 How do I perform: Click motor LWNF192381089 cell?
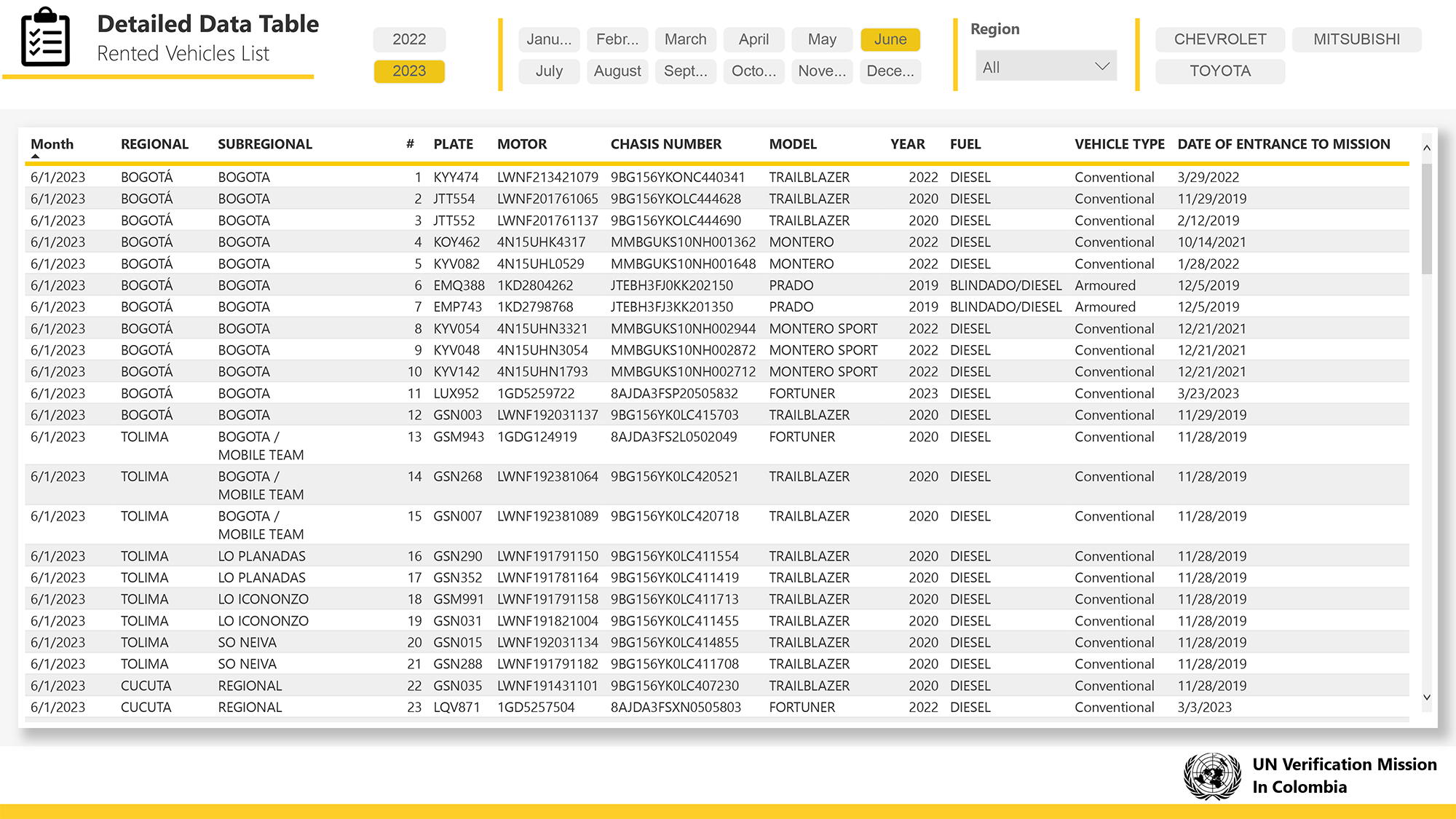coord(547,516)
